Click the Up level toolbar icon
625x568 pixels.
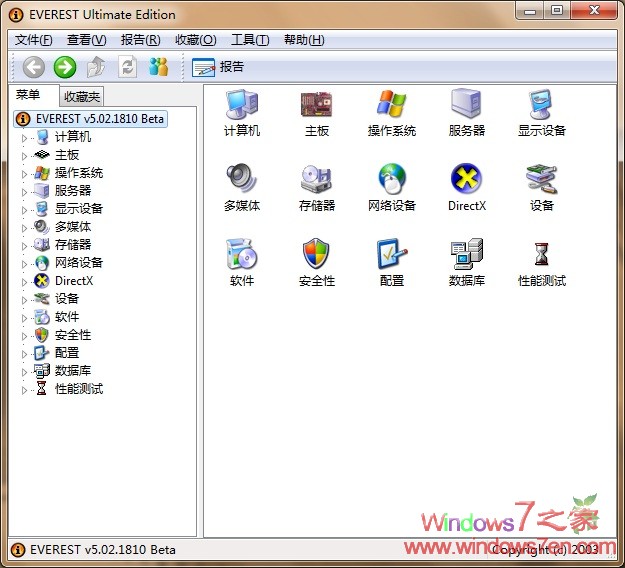point(96,67)
